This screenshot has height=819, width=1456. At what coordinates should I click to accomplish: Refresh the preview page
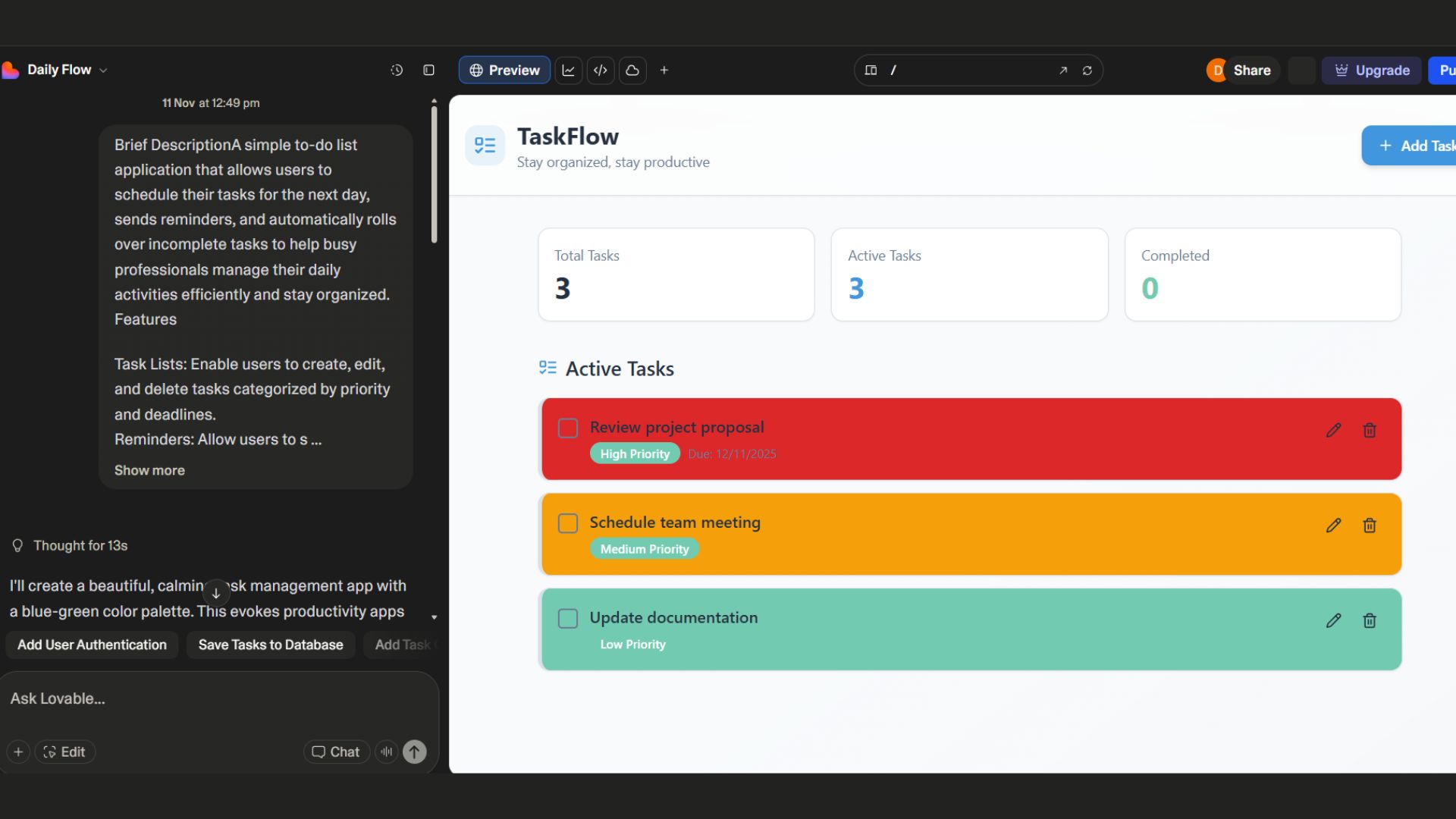click(x=1087, y=70)
